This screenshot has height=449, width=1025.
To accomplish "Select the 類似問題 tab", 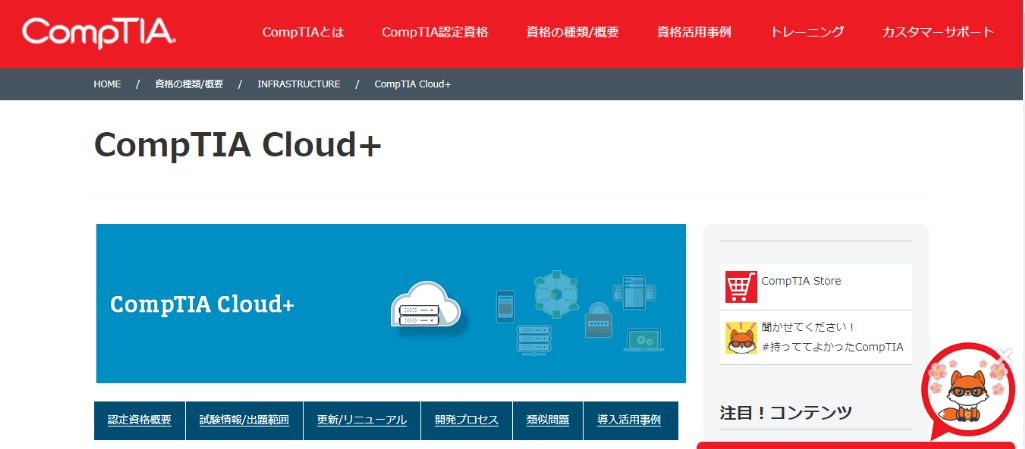I will [548, 420].
